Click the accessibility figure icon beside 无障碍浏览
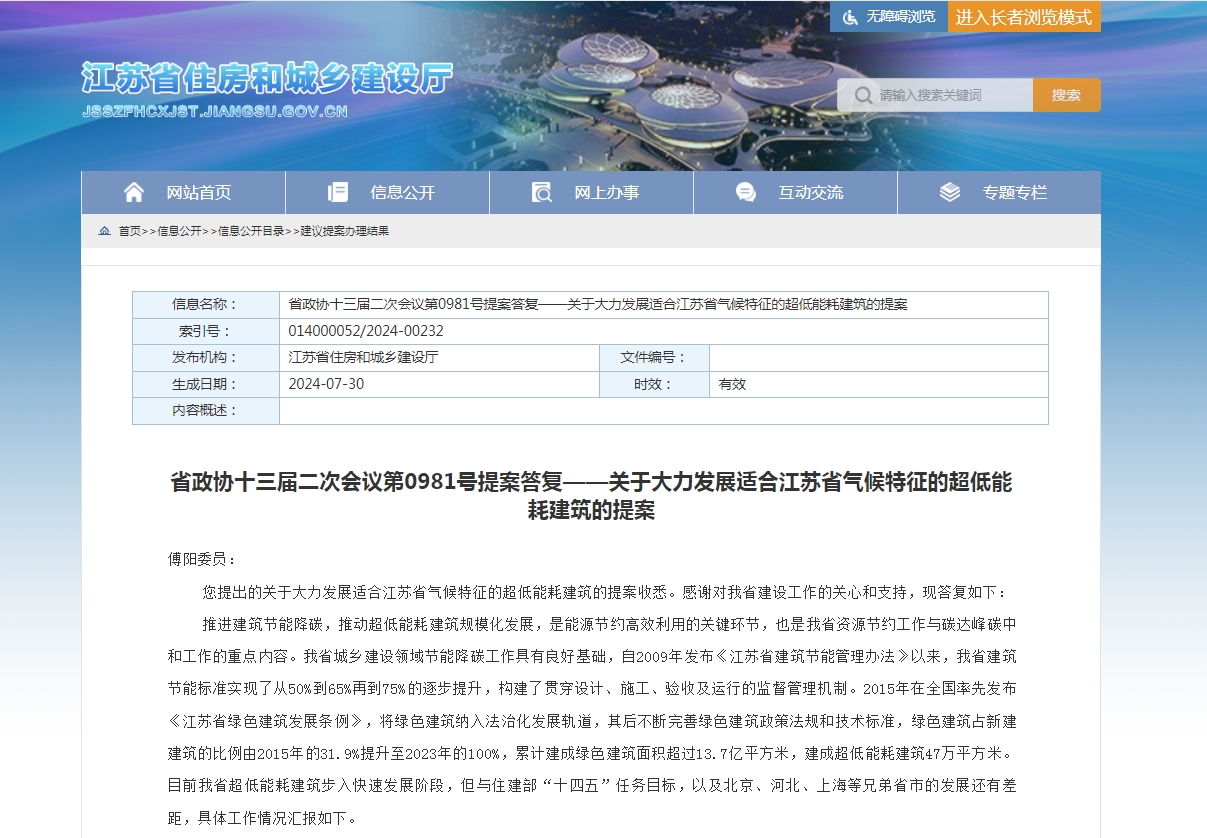This screenshot has width=1207, height=838. point(851,16)
